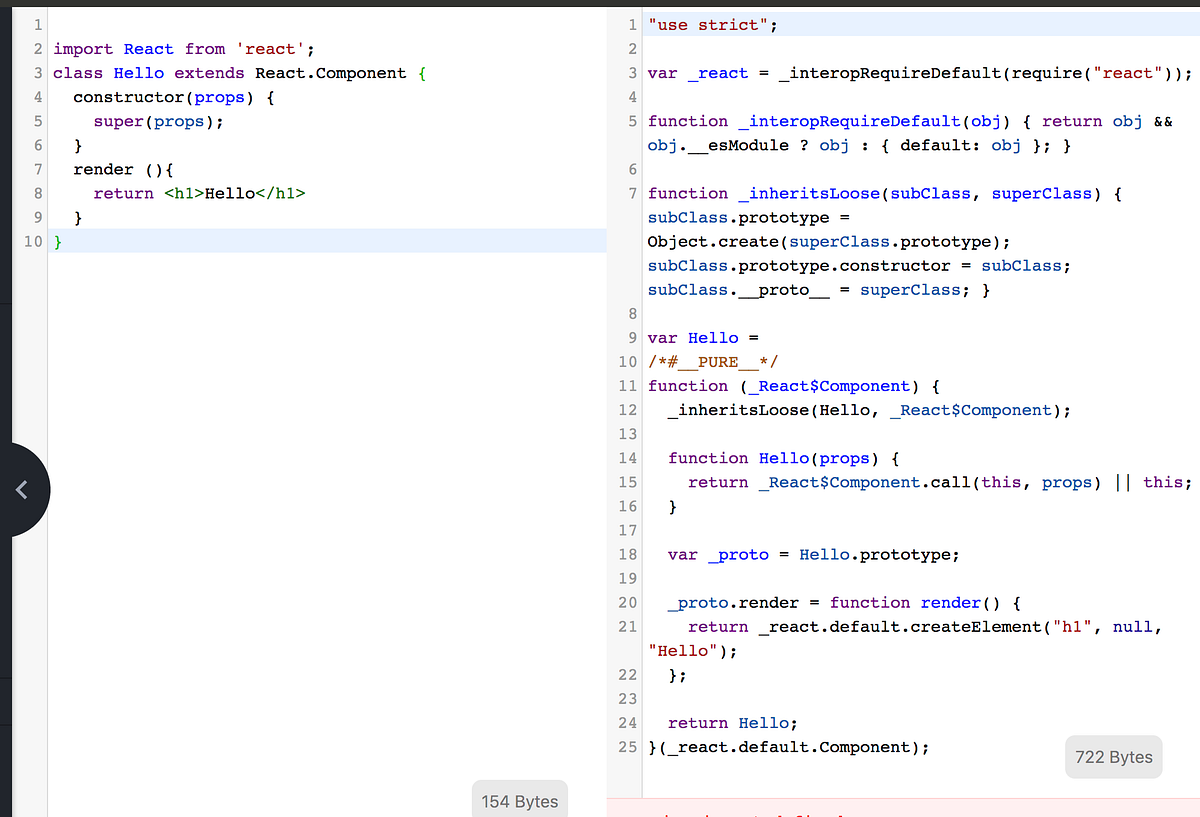1200x817 pixels.
Task: Click the 154 Bytes size badge
Action: 519,801
